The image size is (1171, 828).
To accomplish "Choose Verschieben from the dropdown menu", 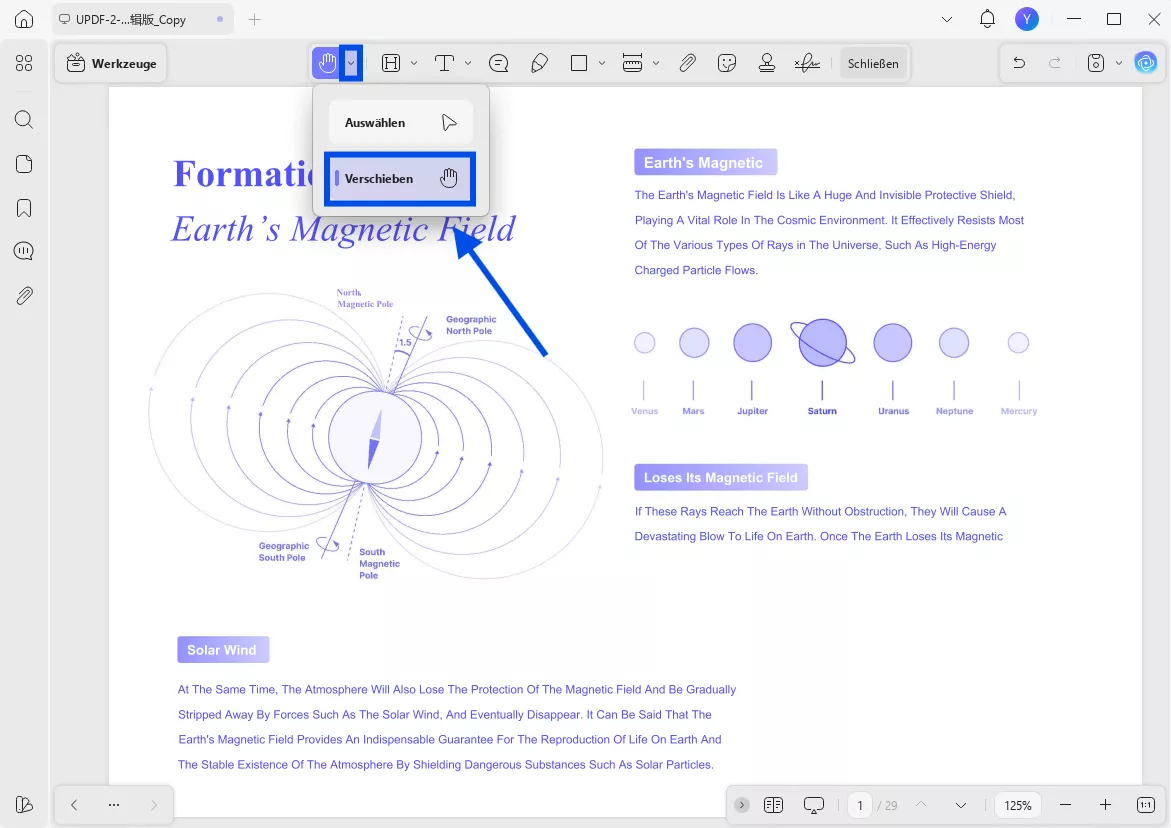I will pyautogui.click(x=400, y=178).
